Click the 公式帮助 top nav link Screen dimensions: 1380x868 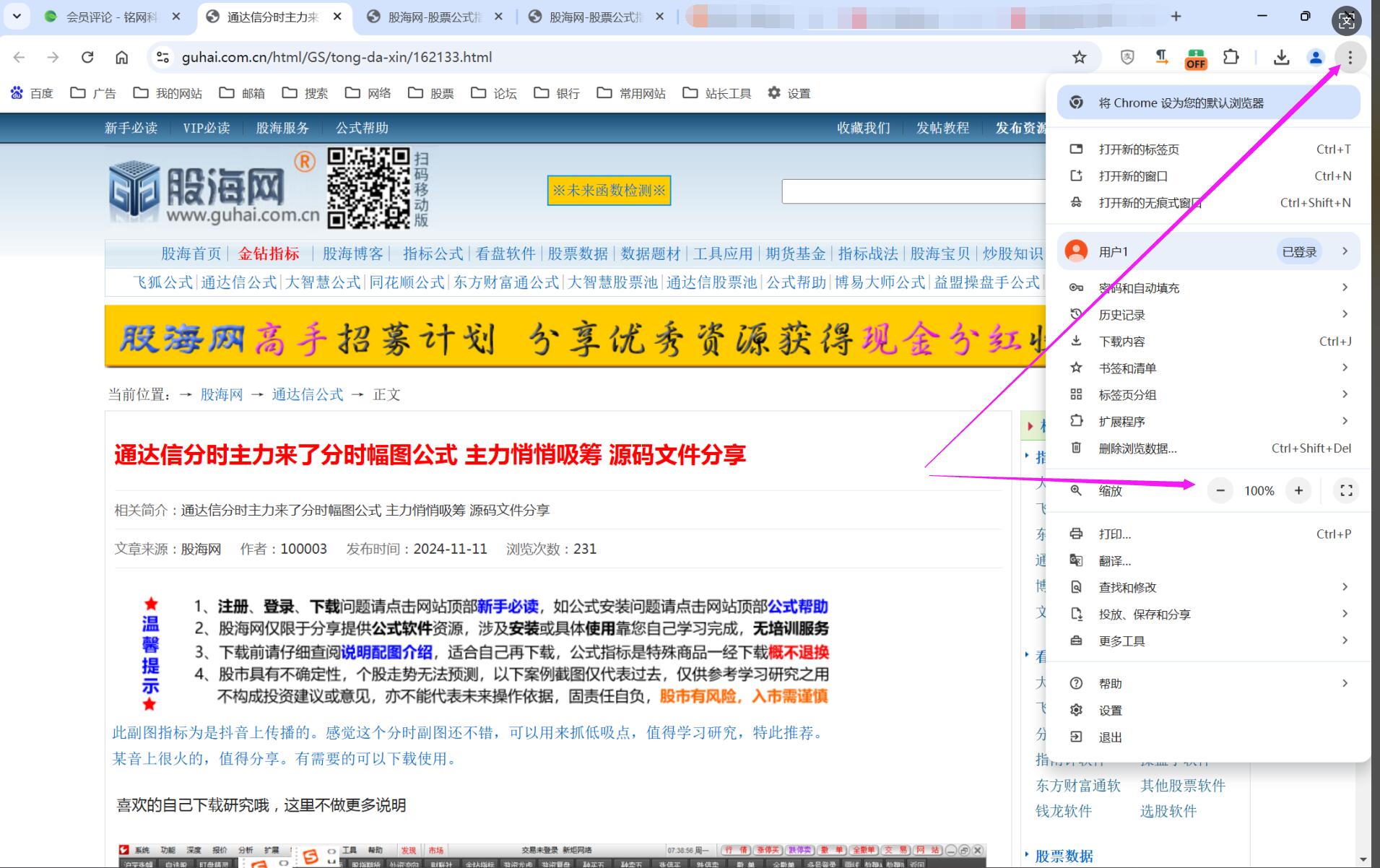click(362, 128)
